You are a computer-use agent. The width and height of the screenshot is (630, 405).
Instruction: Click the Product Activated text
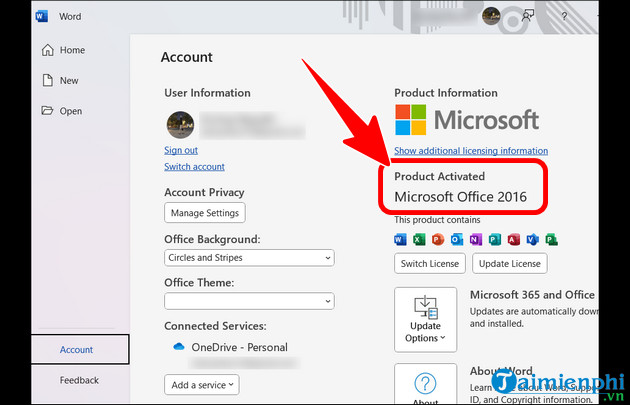[440, 176]
